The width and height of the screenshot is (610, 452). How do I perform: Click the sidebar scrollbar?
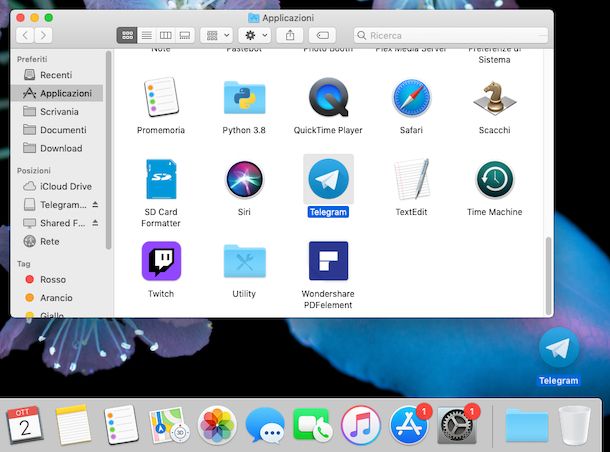click(108, 150)
